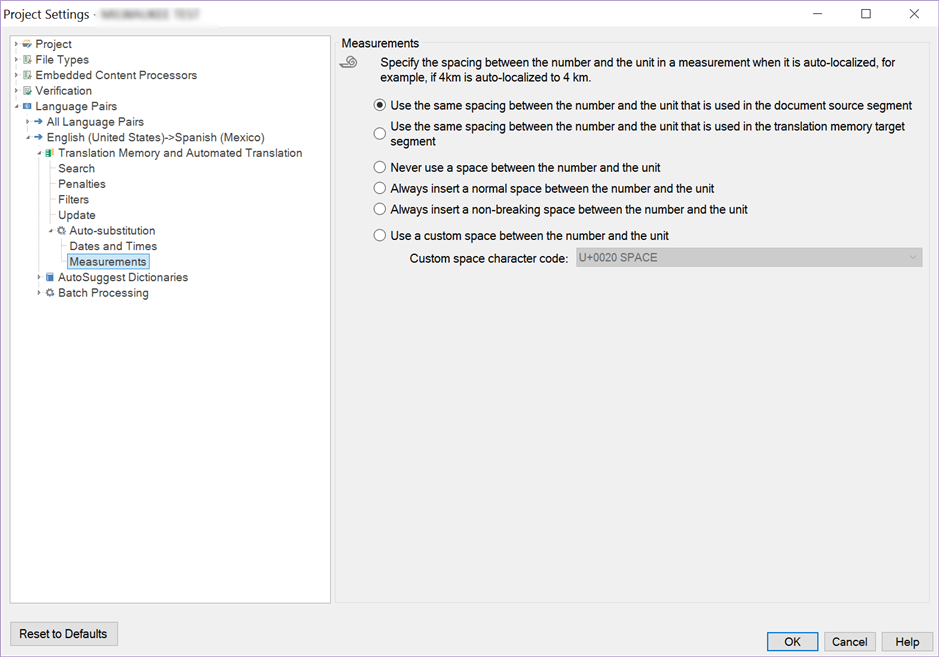The image size is (939, 657).
Task: Click the Reset to Defaults button
Action: (x=63, y=634)
